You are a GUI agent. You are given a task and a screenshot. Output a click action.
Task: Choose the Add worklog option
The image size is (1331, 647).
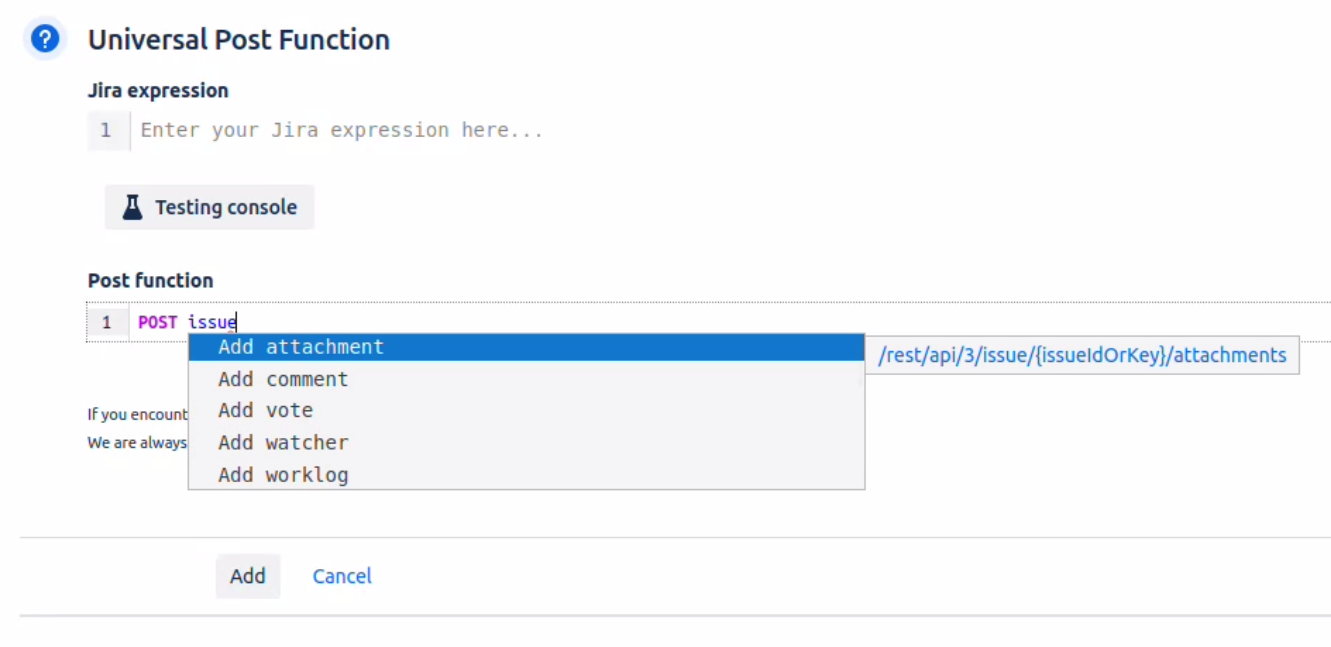point(283,474)
